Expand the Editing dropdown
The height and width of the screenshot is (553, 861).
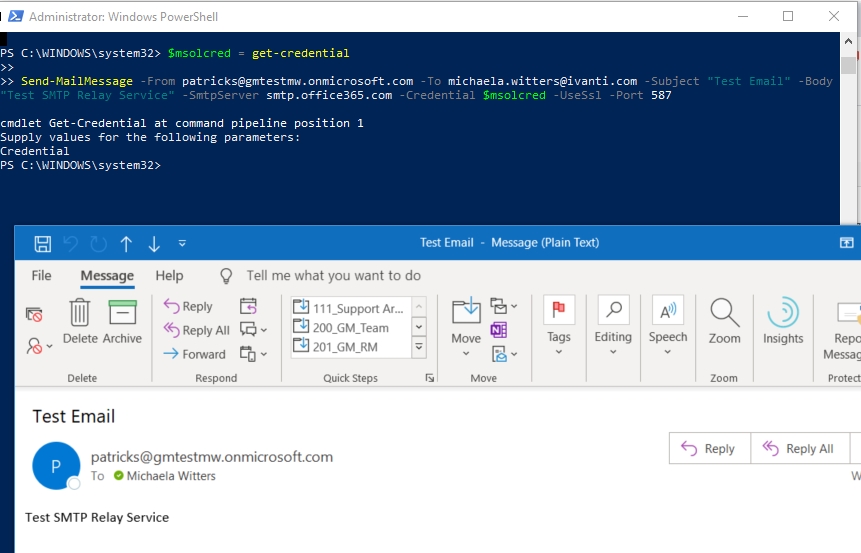tap(613, 321)
